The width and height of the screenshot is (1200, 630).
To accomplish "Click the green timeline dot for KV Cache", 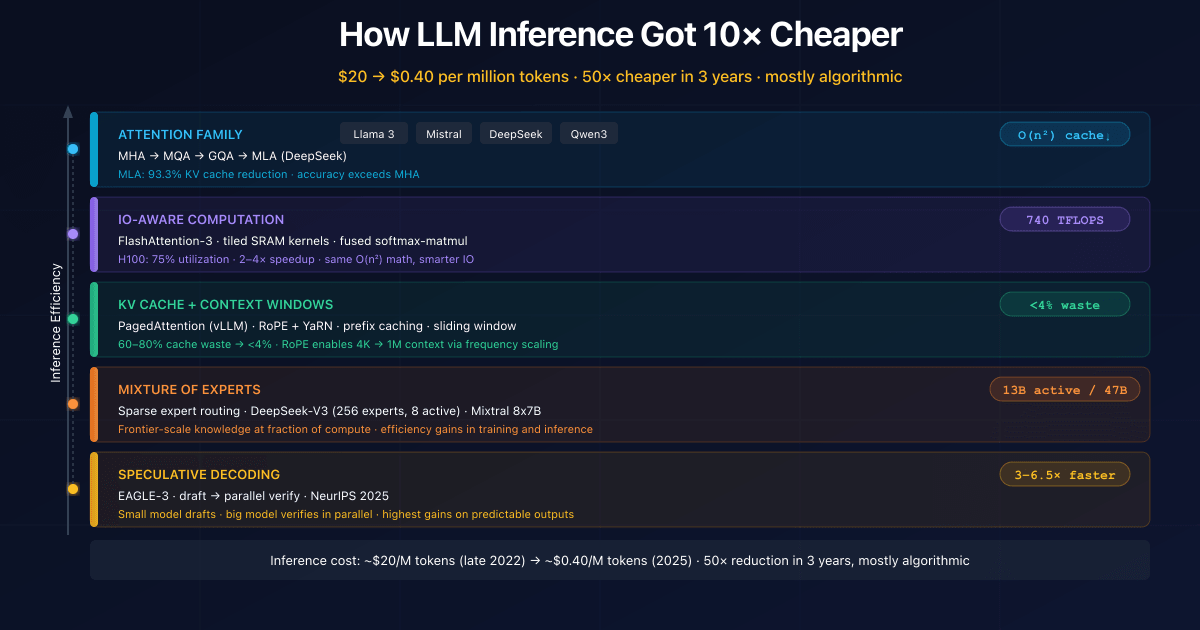I will point(73,319).
